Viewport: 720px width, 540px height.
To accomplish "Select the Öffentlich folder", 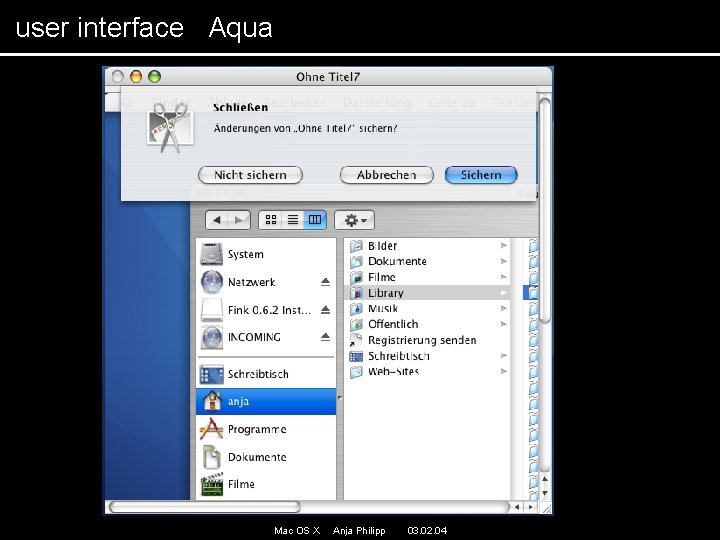I will click(x=427, y=324).
